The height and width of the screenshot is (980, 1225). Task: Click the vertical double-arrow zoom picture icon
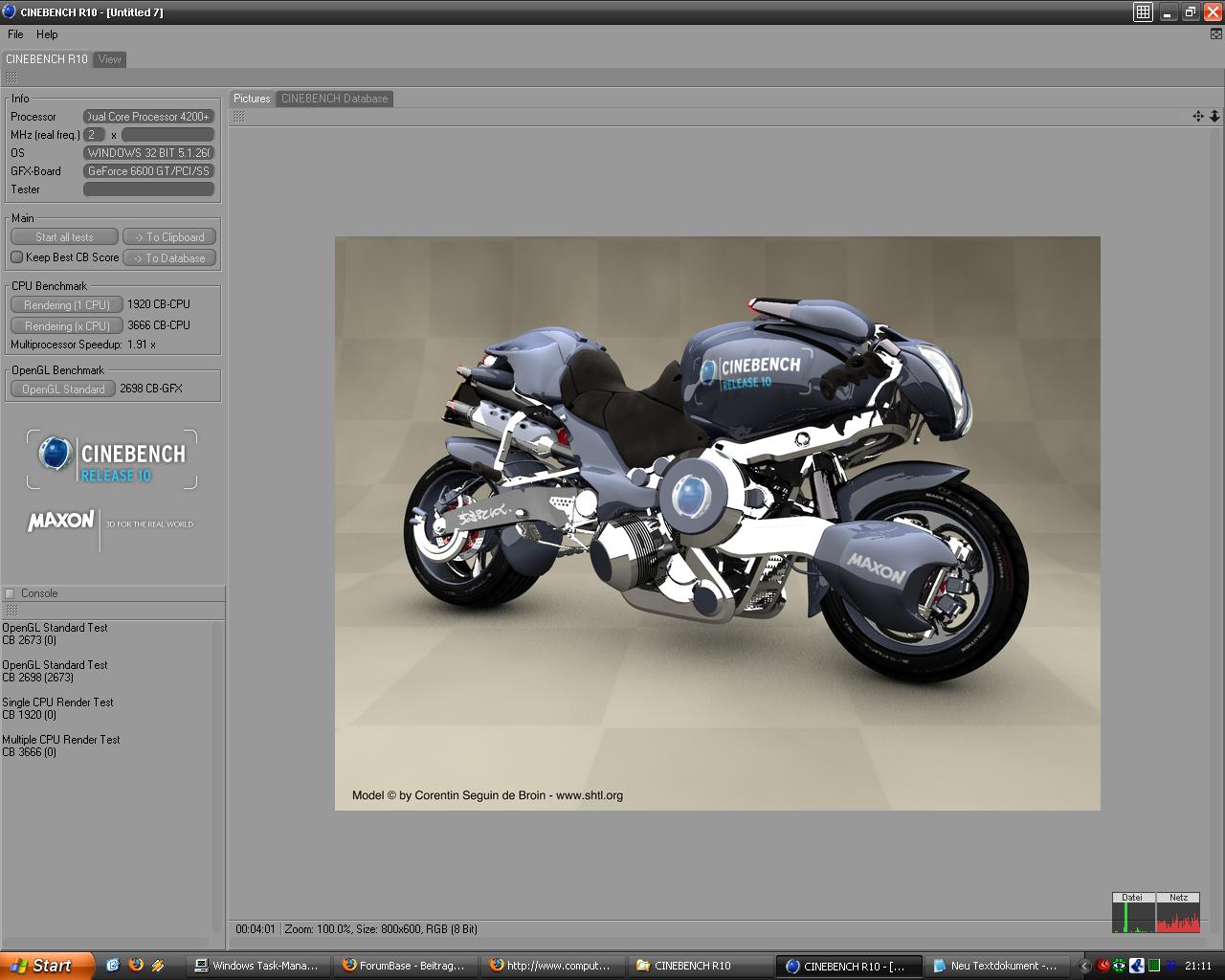[1214, 116]
